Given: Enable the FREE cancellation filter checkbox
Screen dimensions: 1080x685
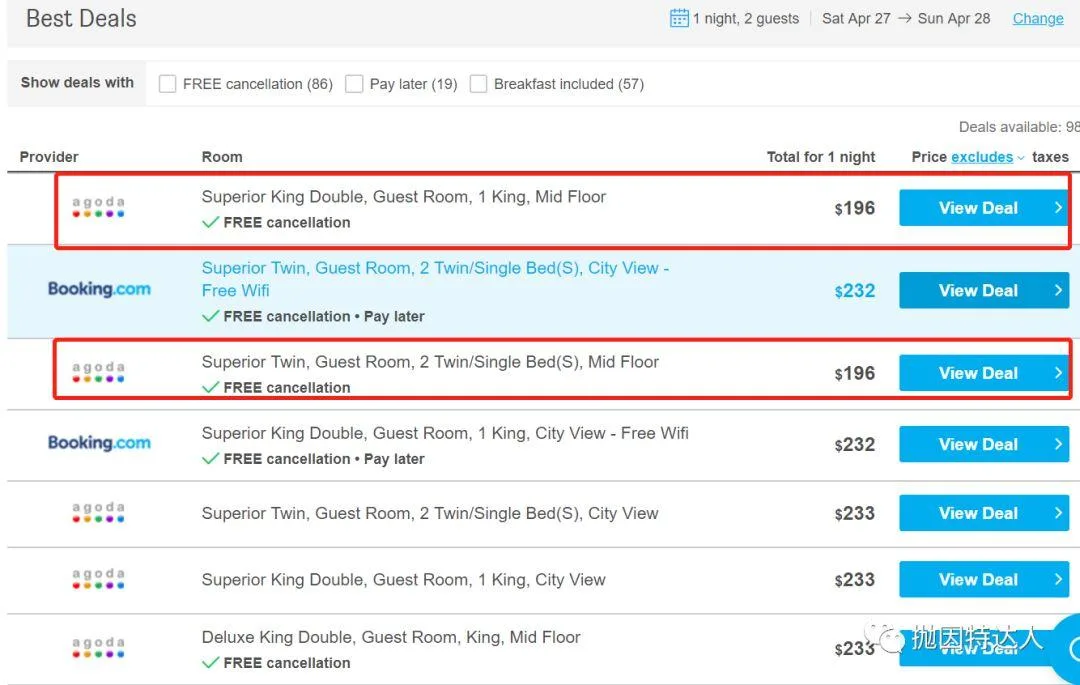Looking at the screenshot, I should 168,84.
